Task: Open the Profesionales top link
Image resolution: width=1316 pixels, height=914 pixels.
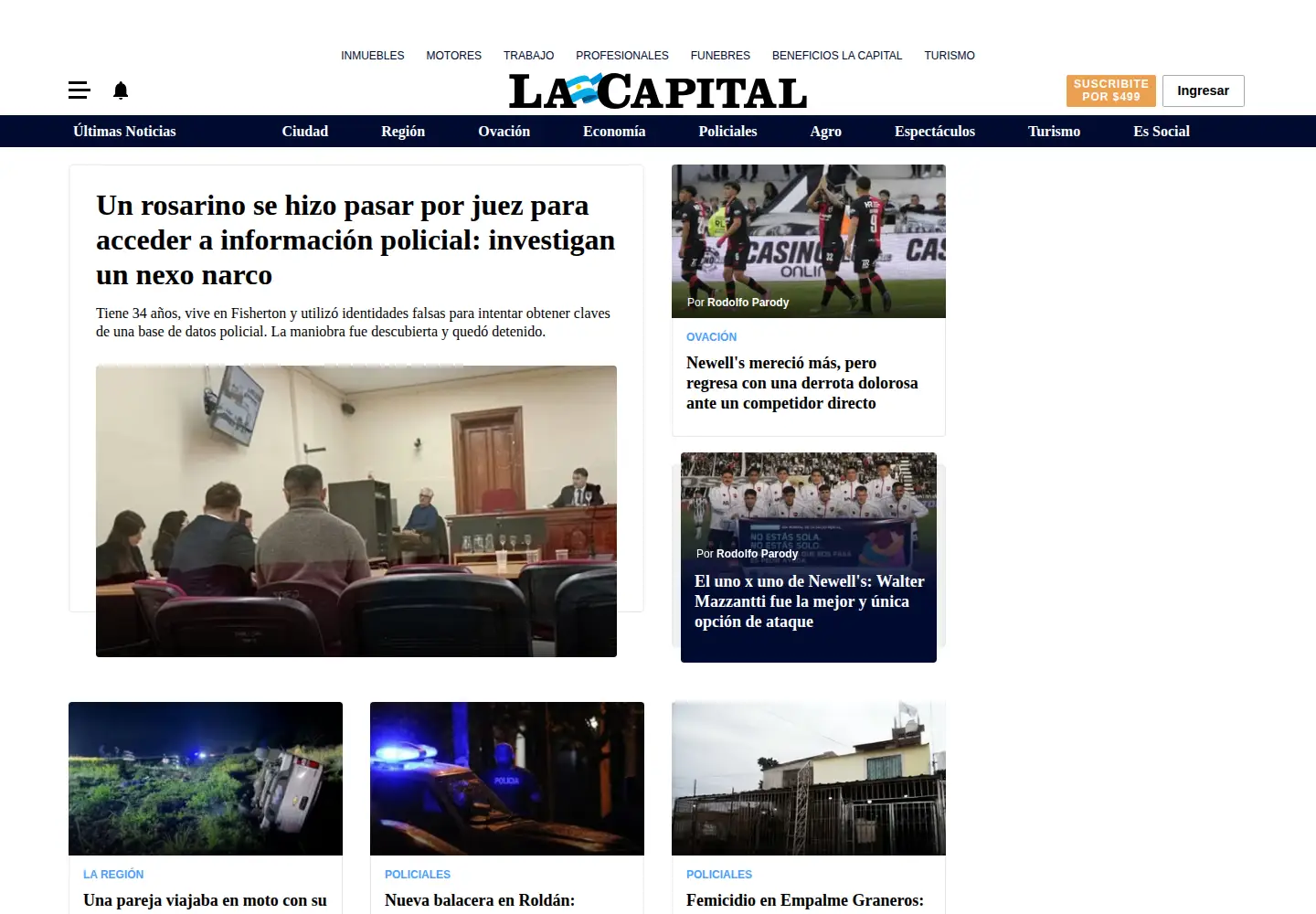Action: [622, 56]
